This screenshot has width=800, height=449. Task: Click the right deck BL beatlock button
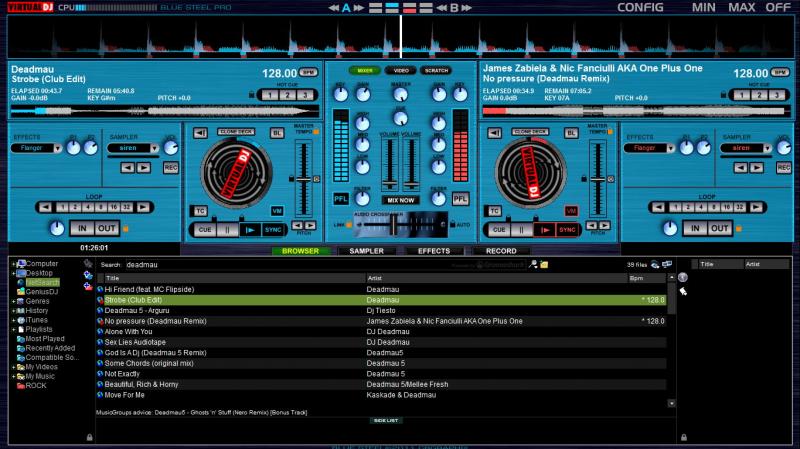571,133
